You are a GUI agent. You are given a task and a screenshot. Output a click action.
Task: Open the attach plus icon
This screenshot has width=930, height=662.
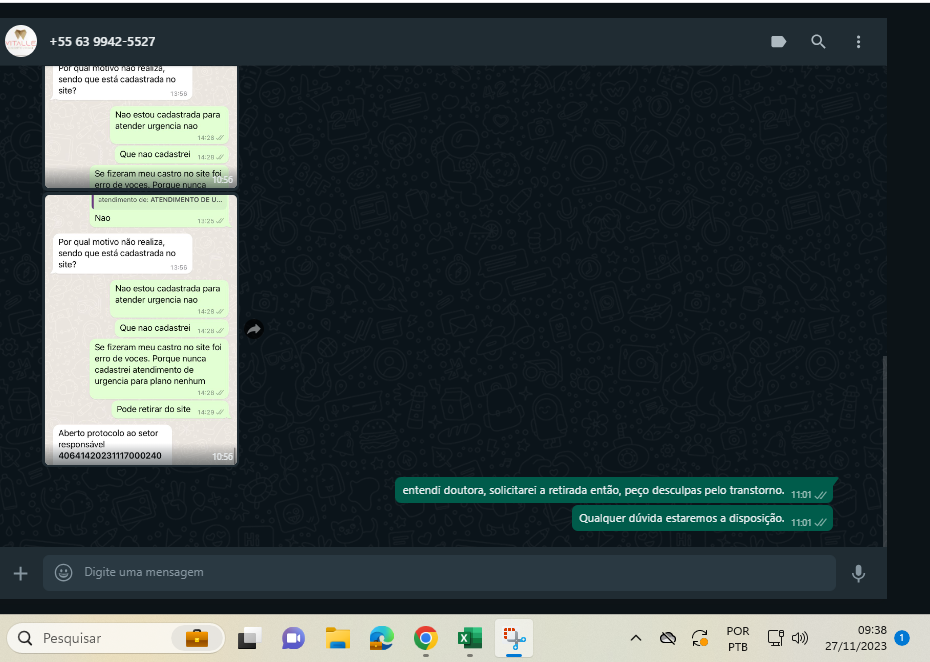pyautogui.click(x=20, y=573)
